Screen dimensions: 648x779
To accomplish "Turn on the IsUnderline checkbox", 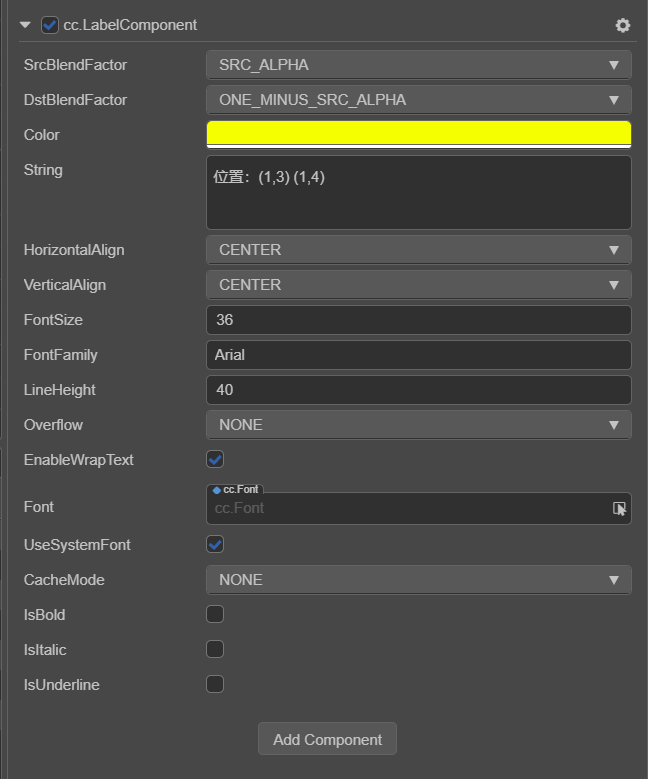I will coord(215,684).
